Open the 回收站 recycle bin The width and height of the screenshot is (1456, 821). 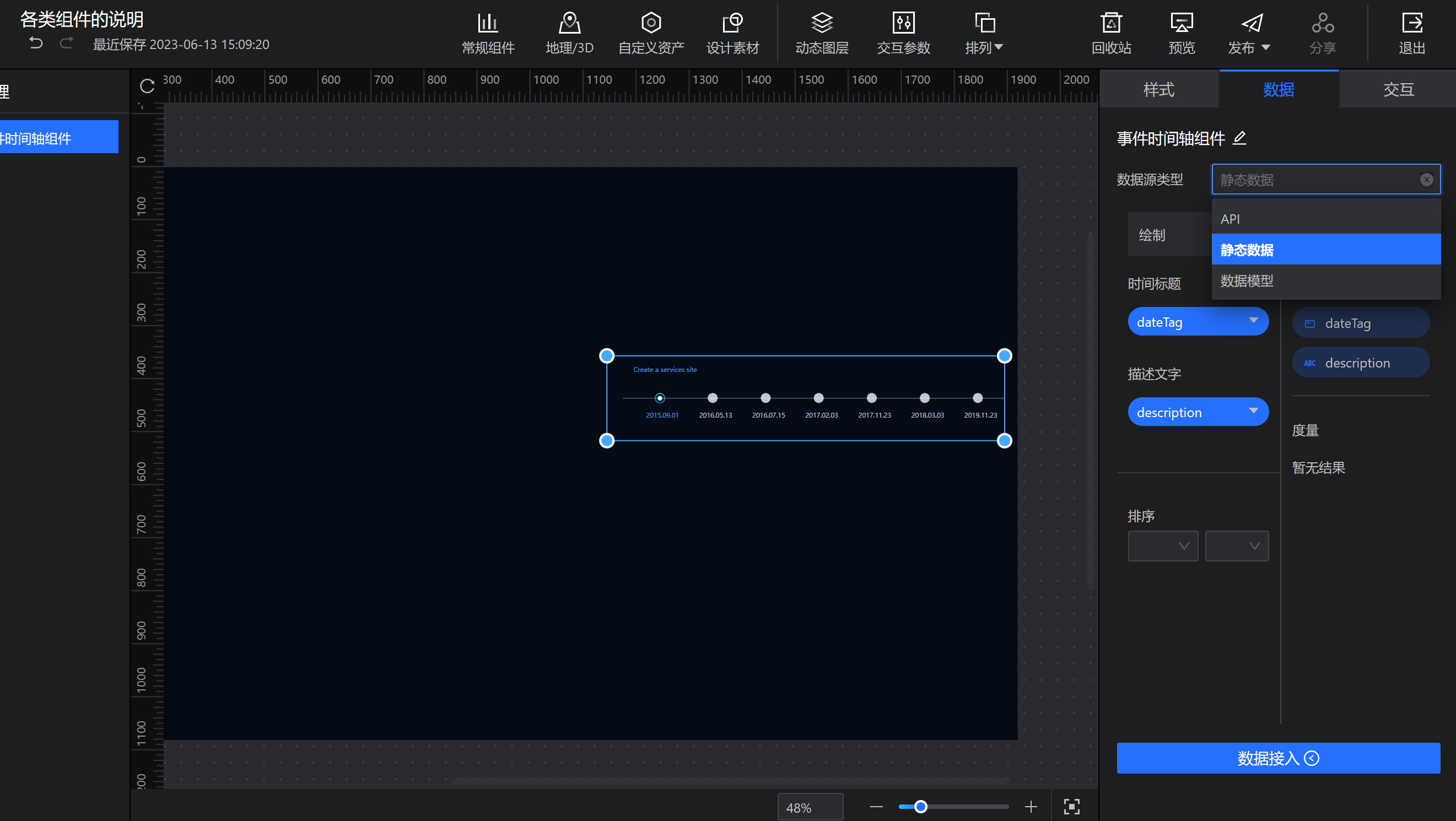point(1110,24)
